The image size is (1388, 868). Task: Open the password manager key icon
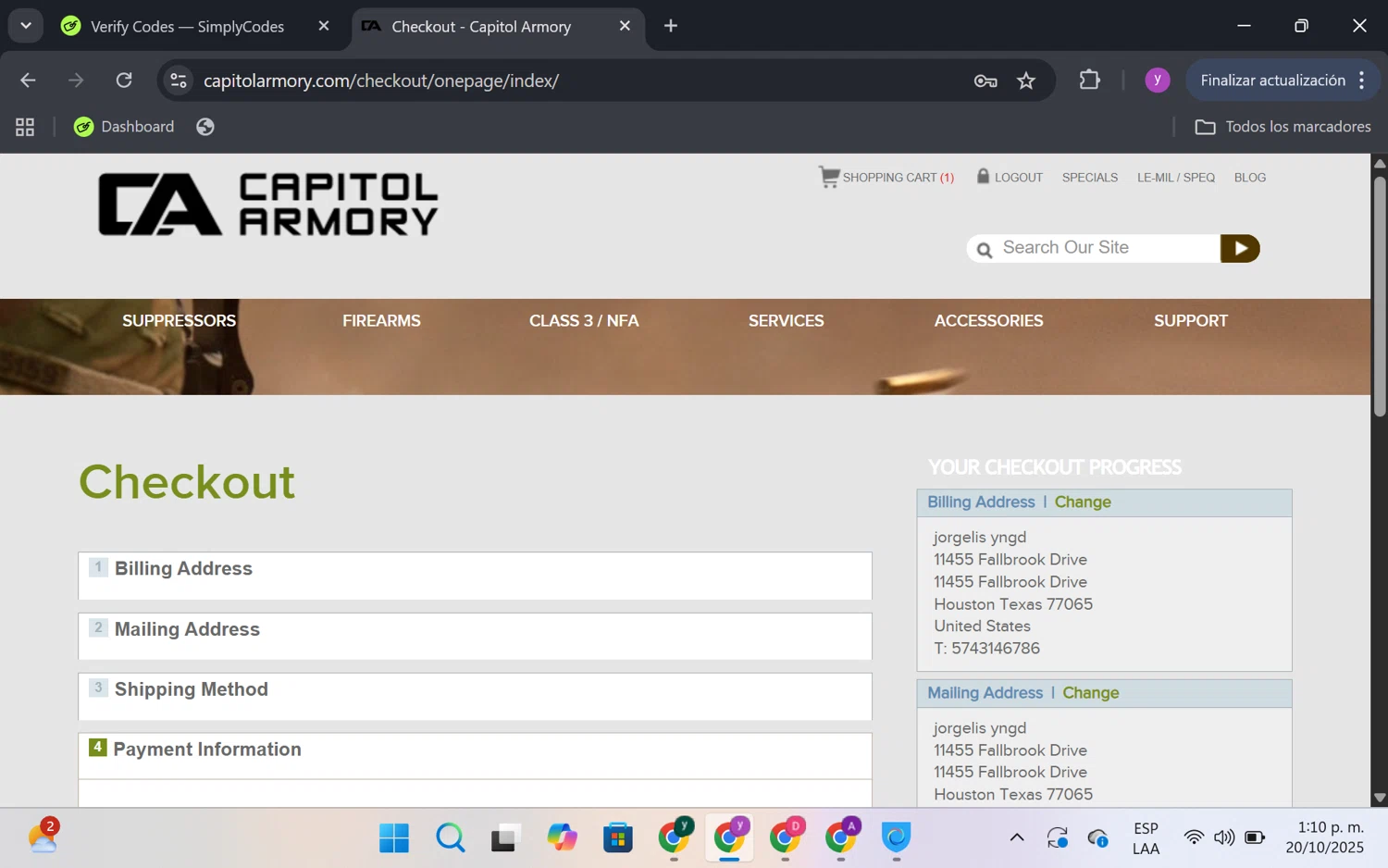(985, 81)
